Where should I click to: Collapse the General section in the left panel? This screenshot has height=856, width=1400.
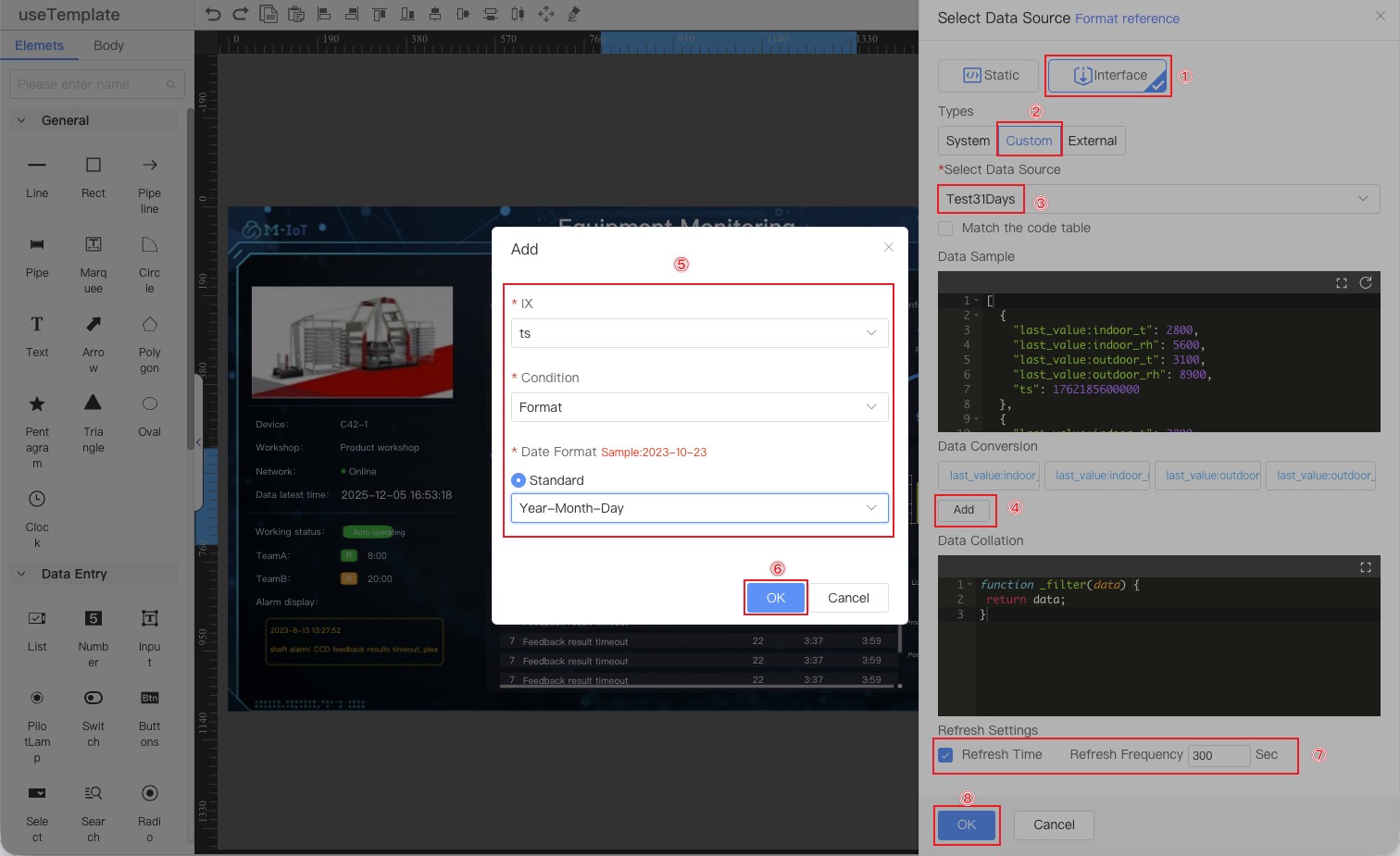tap(21, 119)
